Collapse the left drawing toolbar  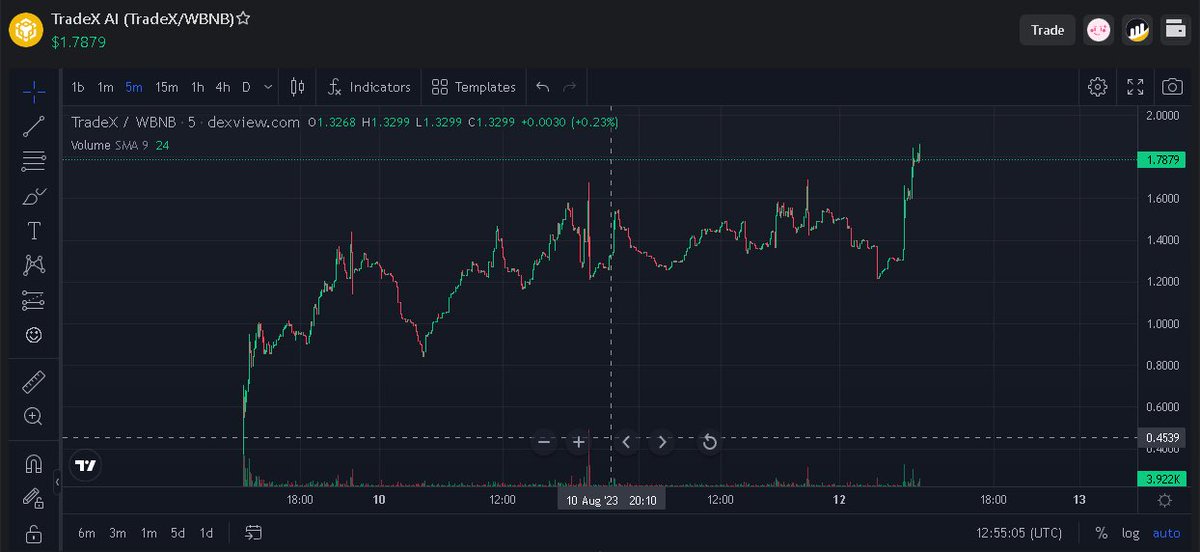tap(58, 482)
